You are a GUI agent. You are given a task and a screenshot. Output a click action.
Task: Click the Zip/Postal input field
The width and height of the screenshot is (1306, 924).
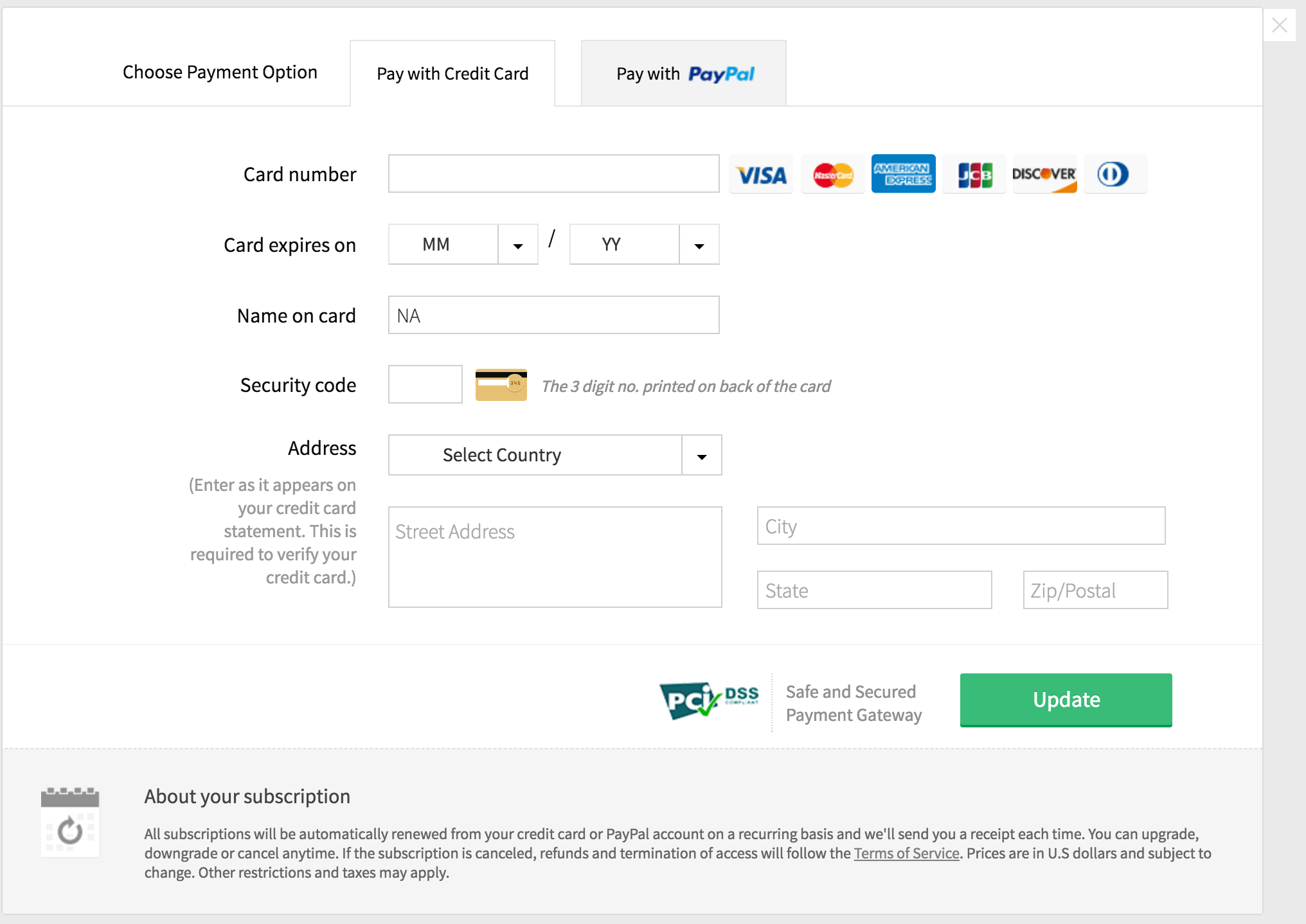[1095, 590]
